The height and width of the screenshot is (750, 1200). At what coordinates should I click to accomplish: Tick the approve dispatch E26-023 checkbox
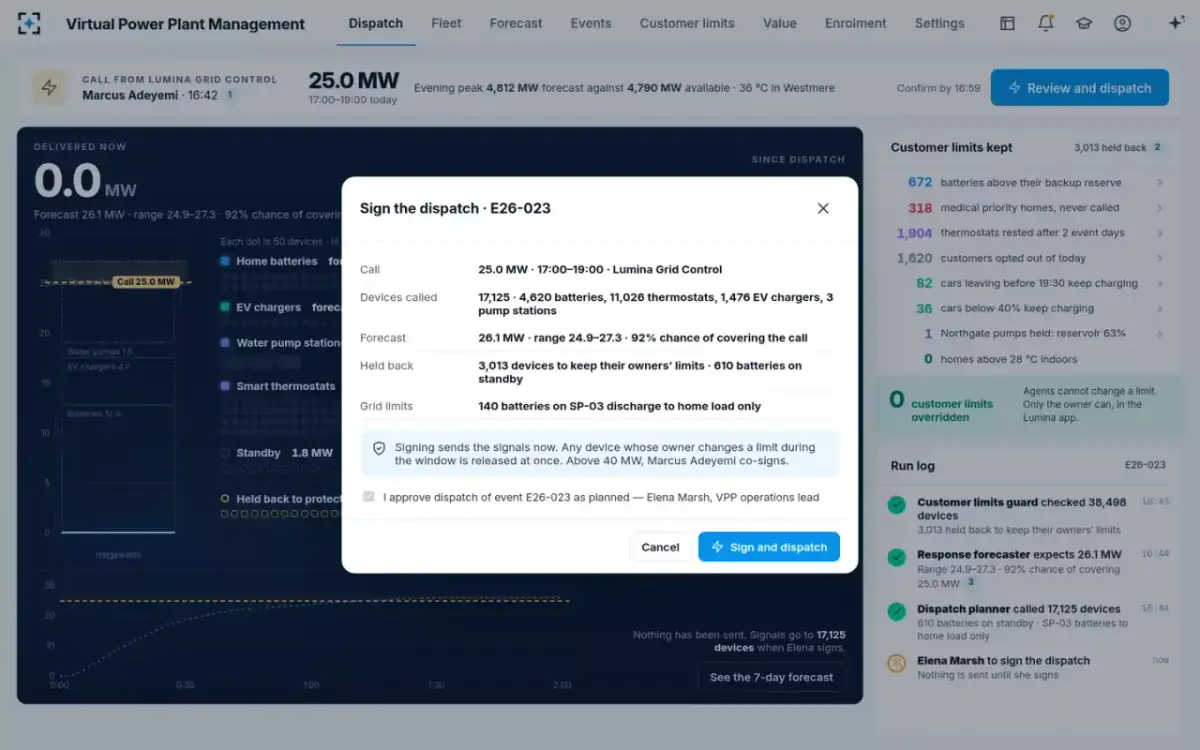(x=368, y=496)
